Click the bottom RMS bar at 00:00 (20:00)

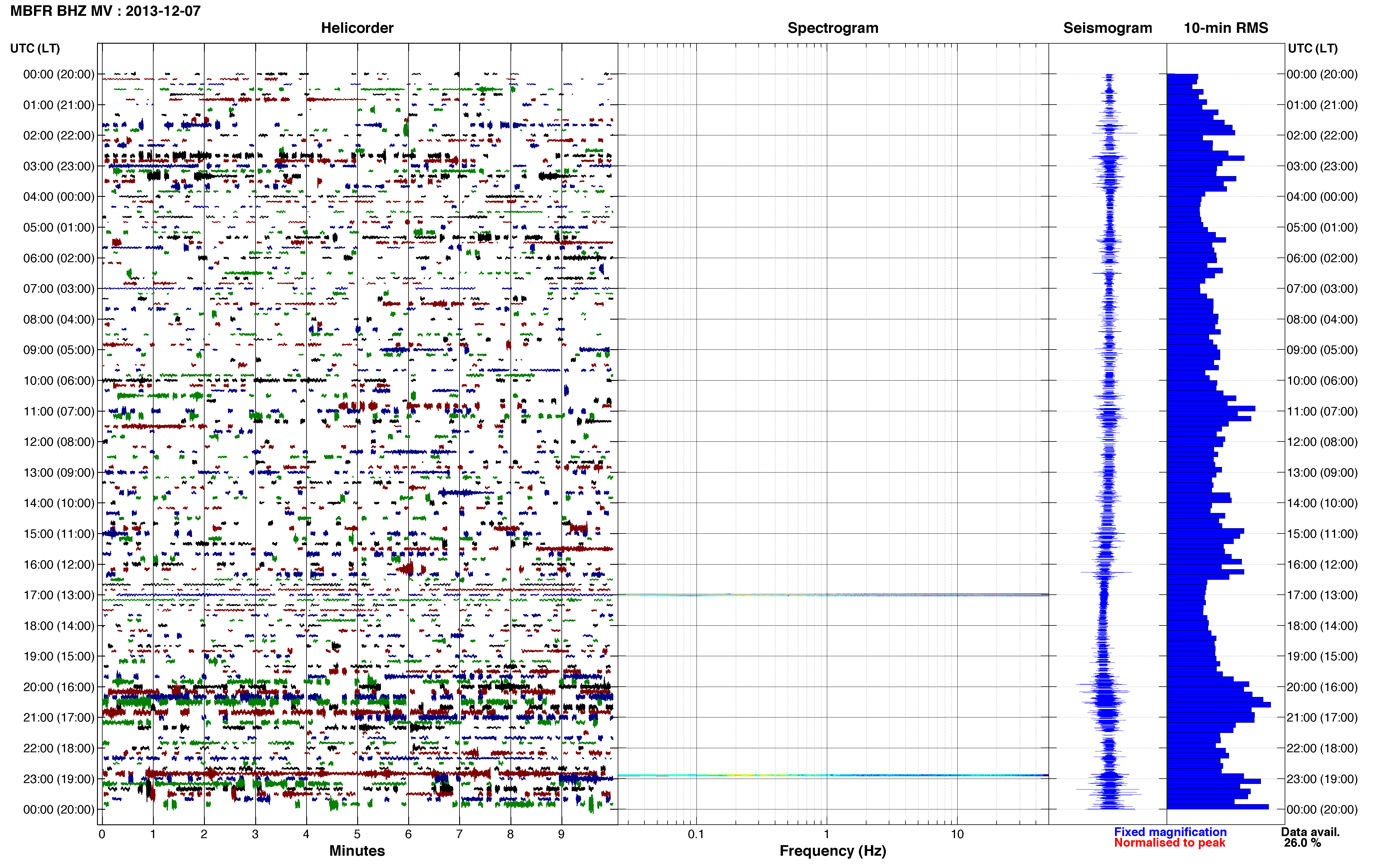click(x=1217, y=806)
